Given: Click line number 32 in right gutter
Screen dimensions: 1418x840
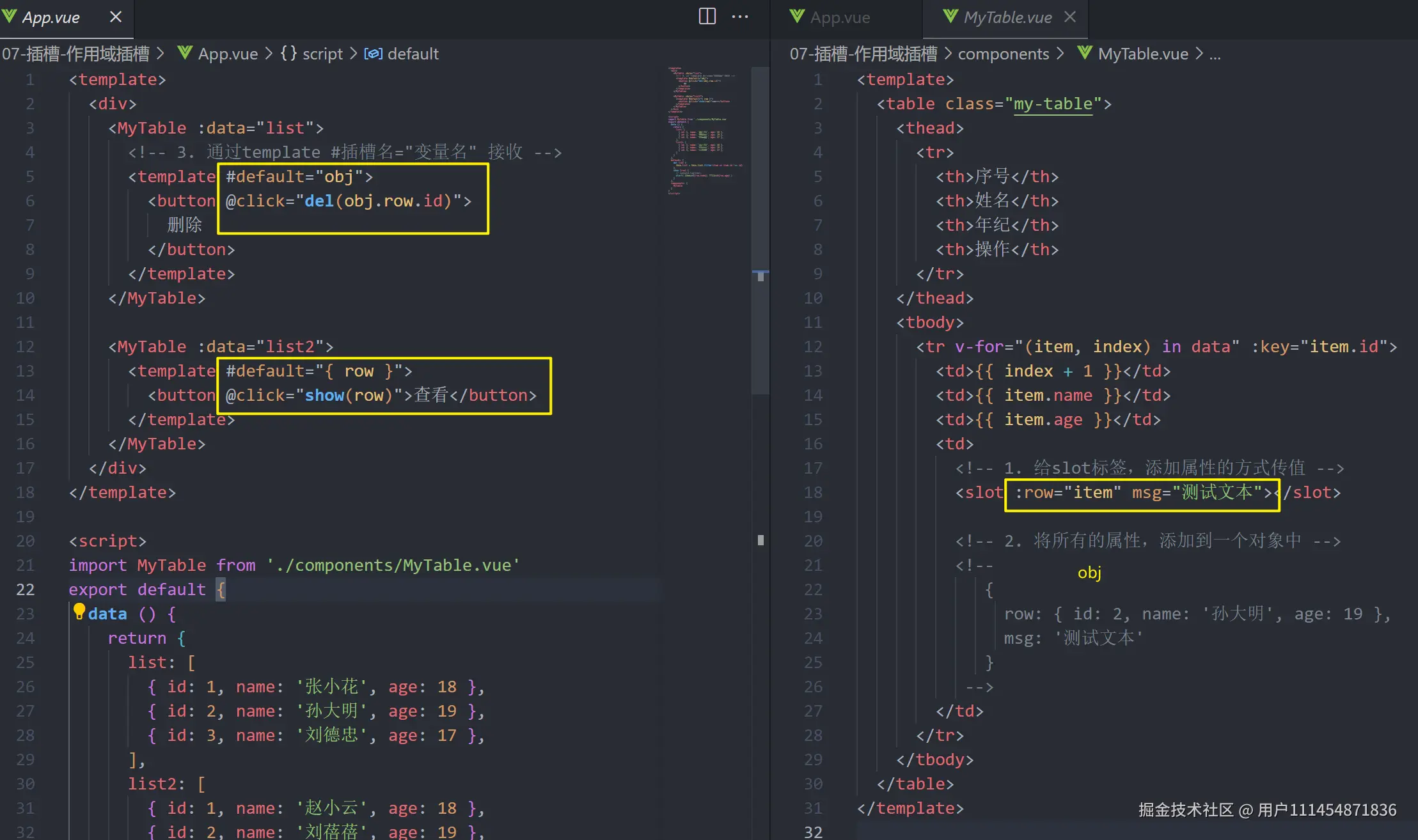Looking at the screenshot, I should coord(813,832).
